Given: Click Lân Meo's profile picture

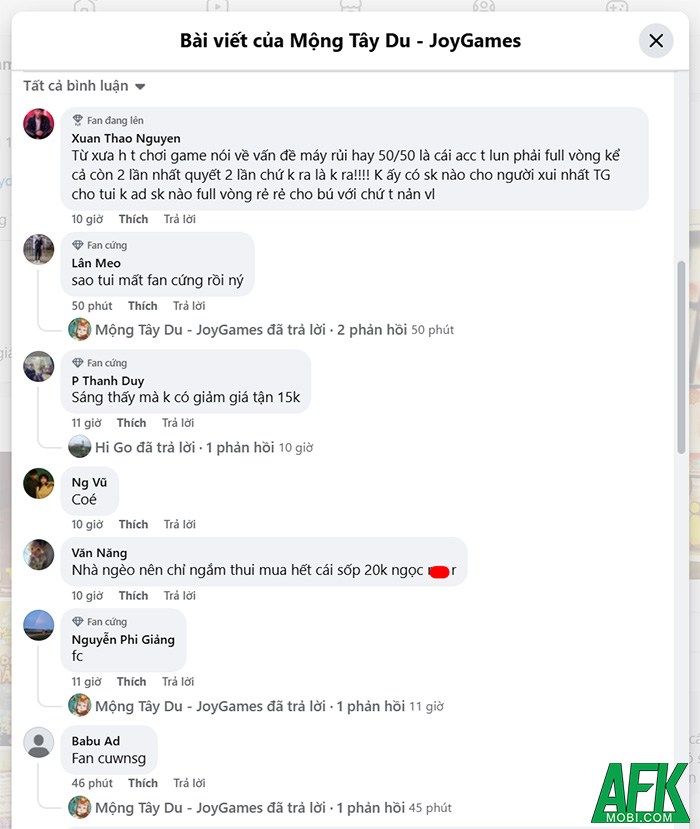Looking at the screenshot, I should [x=38, y=249].
